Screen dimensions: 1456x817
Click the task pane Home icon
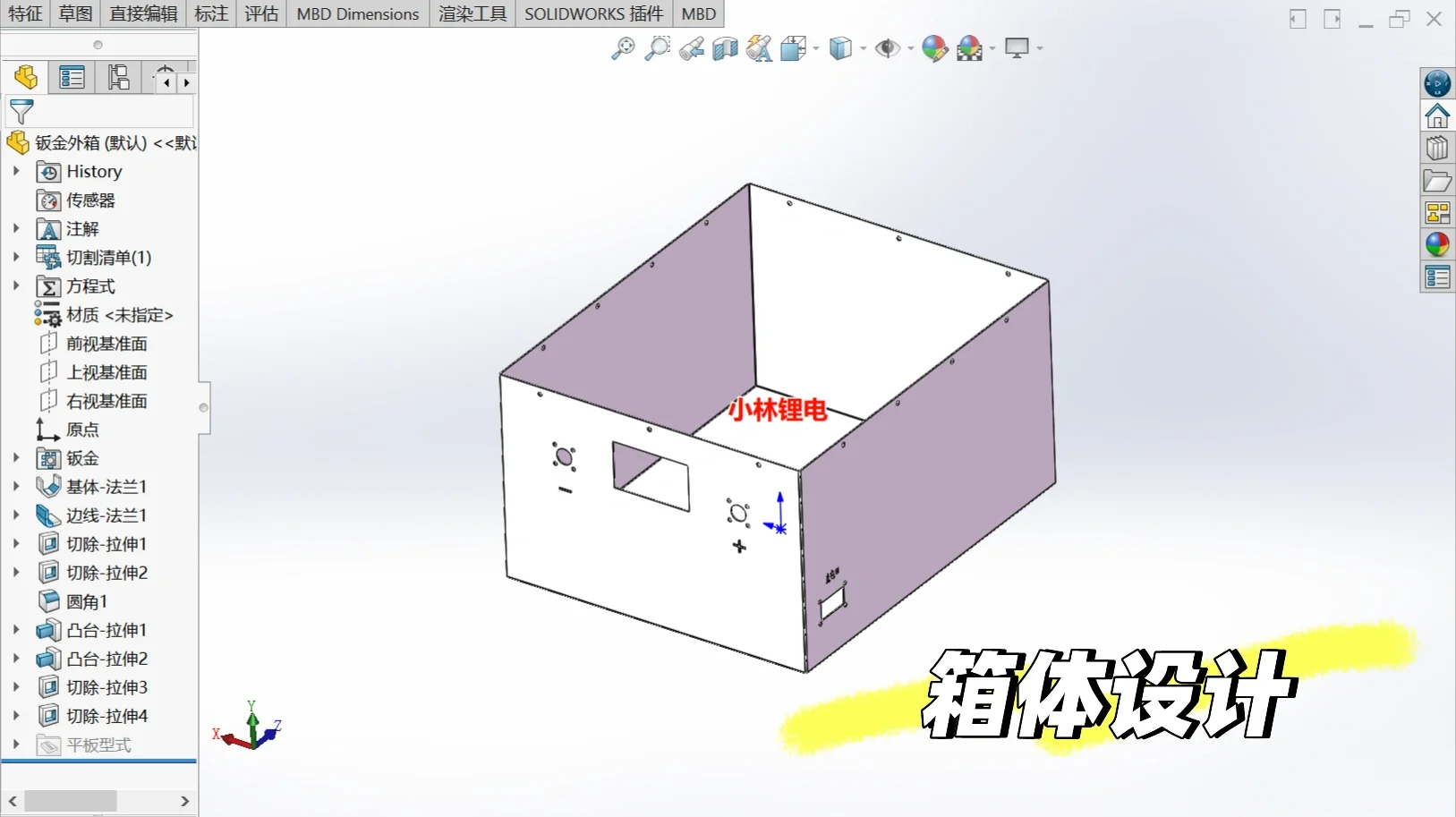pyautogui.click(x=1437, y=116)
